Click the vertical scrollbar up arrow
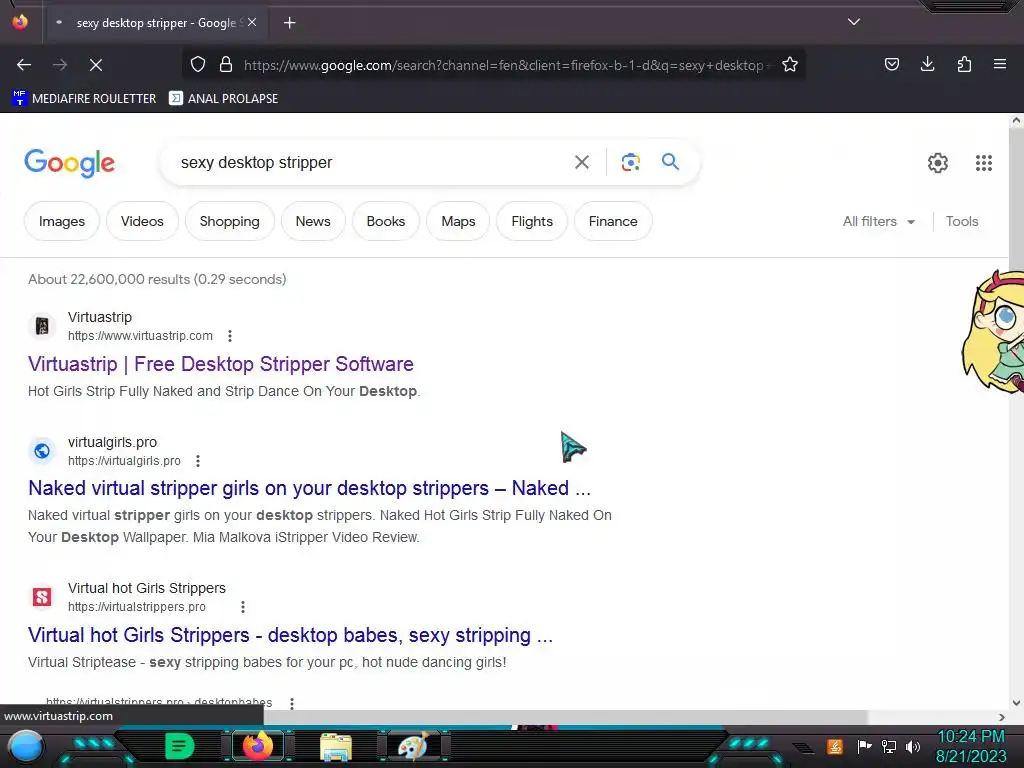This screenshot has width=1024, height=768. [1016, 120]
